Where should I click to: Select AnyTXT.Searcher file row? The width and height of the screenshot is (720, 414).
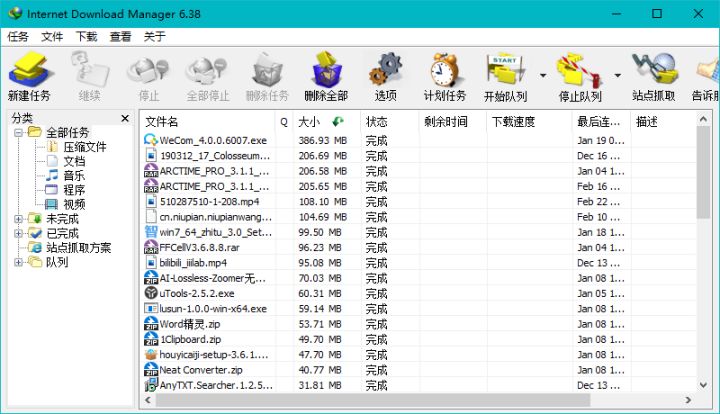coord(418,385)
